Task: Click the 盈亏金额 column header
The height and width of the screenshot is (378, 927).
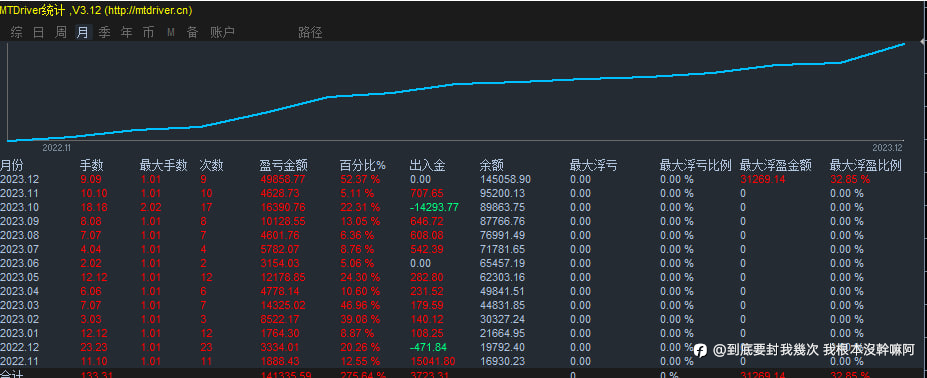Action: [x=284, y=166]
